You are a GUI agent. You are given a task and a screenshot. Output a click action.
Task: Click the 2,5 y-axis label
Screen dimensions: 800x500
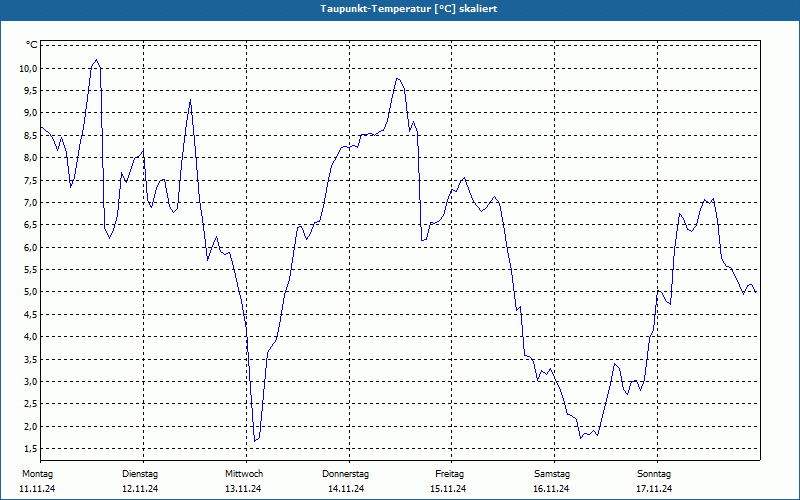(30, 404)
